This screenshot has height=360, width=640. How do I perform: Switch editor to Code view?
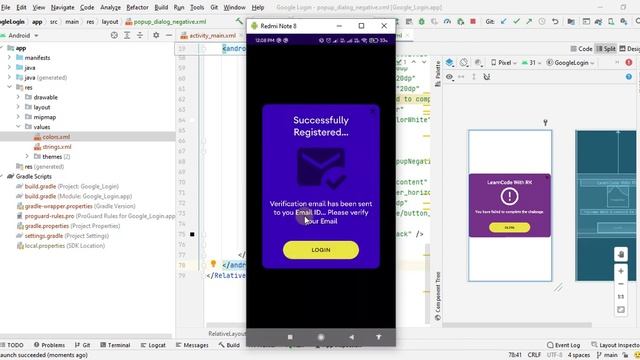coord(582,49)
